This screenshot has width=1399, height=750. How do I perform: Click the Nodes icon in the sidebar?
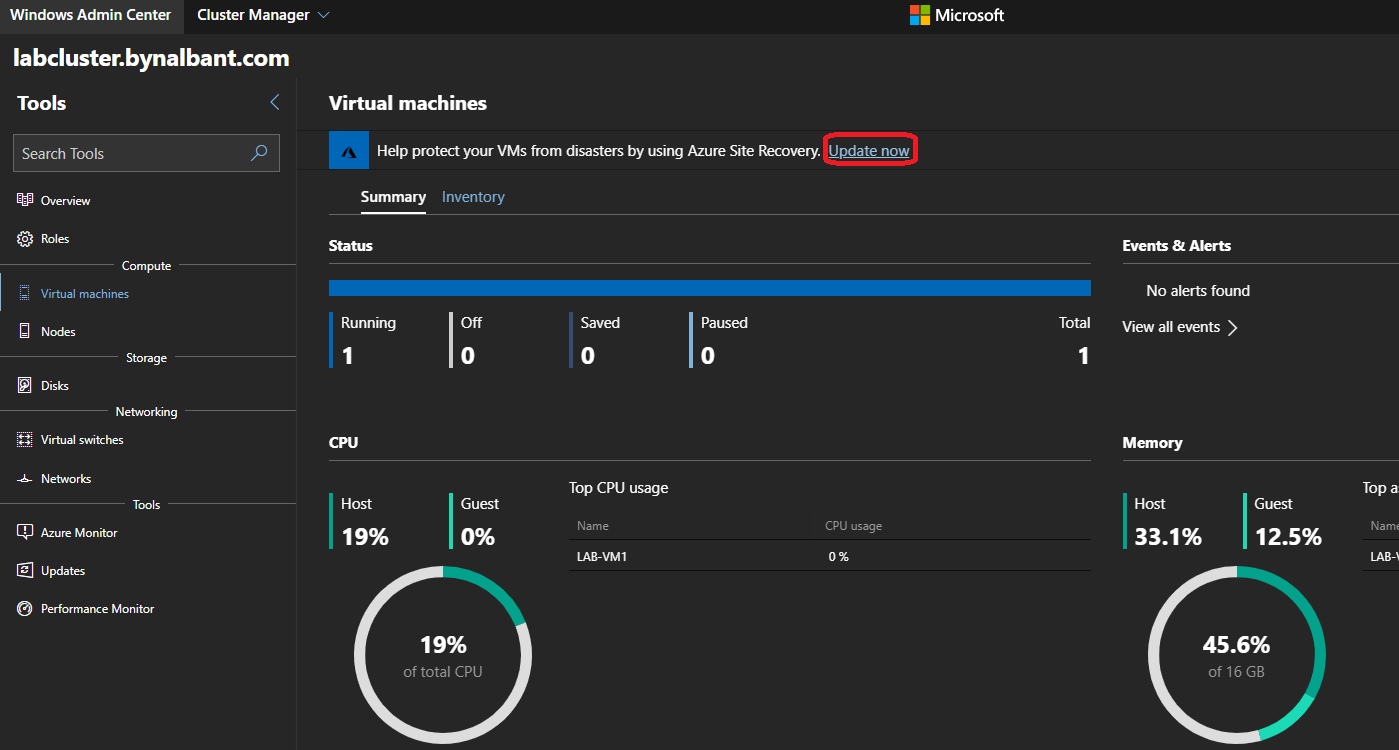[25, 331]
